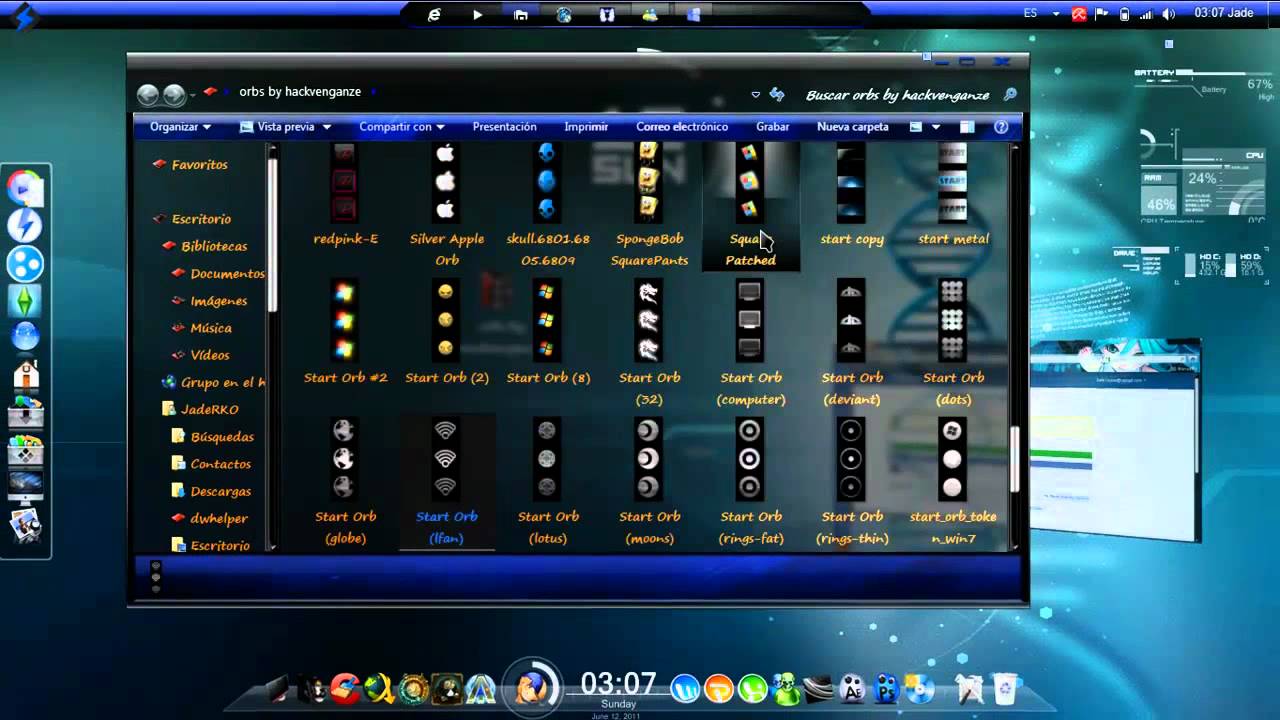
Task: Open the address bar history dropdown
Action: 755,94
